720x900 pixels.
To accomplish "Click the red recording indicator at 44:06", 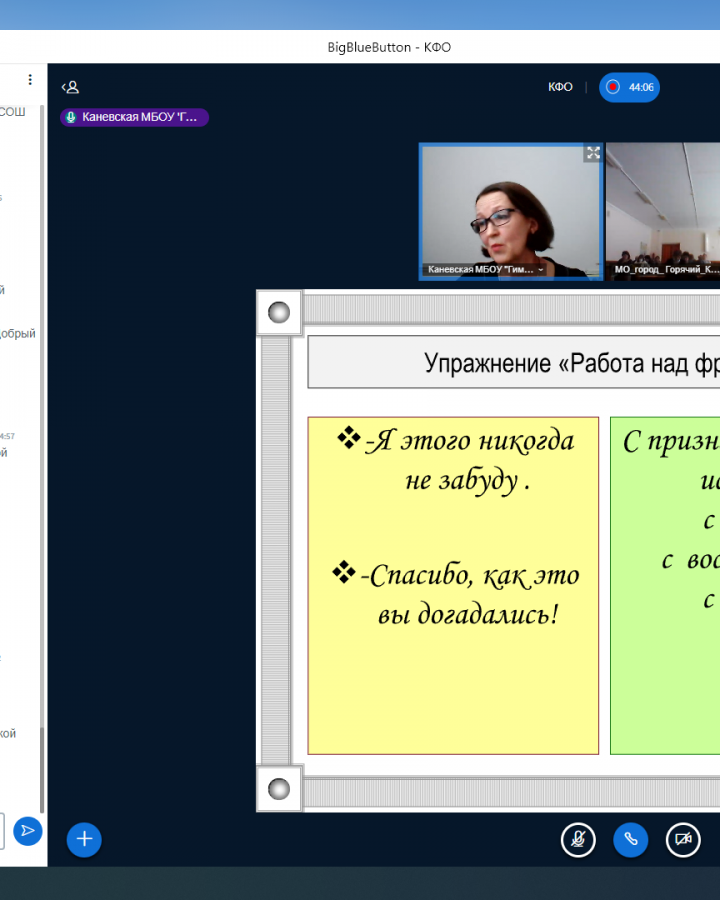I will click(x=629, y=87).
